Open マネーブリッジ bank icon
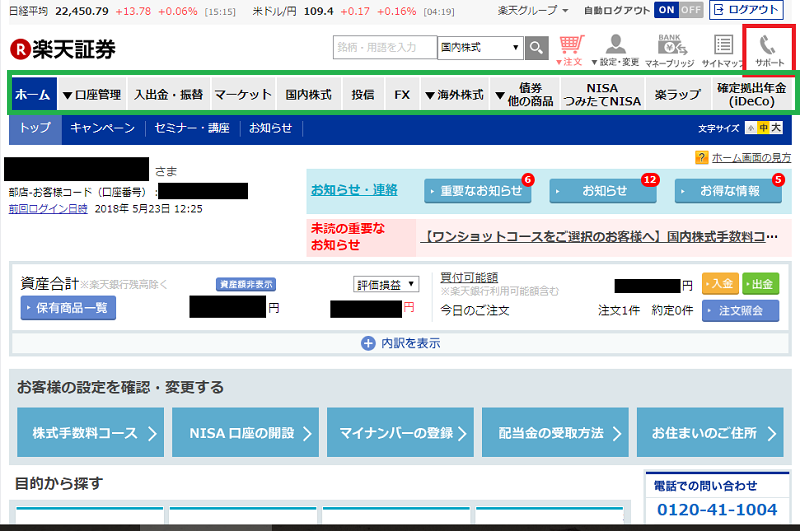Screen dimensions: 800x531 pos(670,50)
